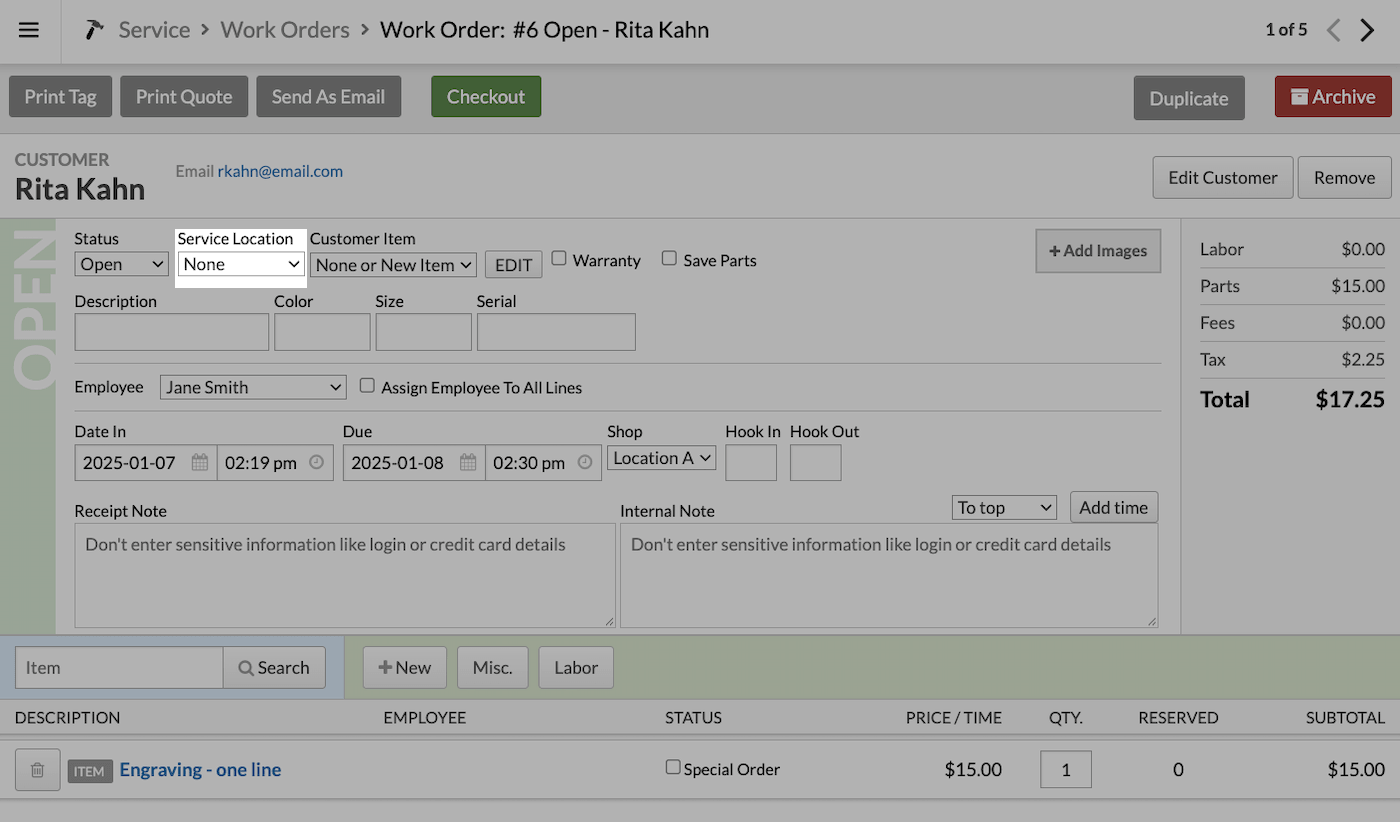1400x822 pixels.
Task: Enable the Warranty checkbox
Action: click(x=559, y=259)
